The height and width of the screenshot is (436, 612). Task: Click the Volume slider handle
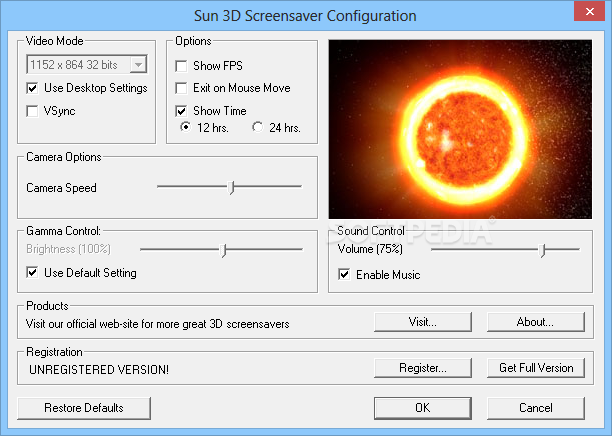pos(542,251)
